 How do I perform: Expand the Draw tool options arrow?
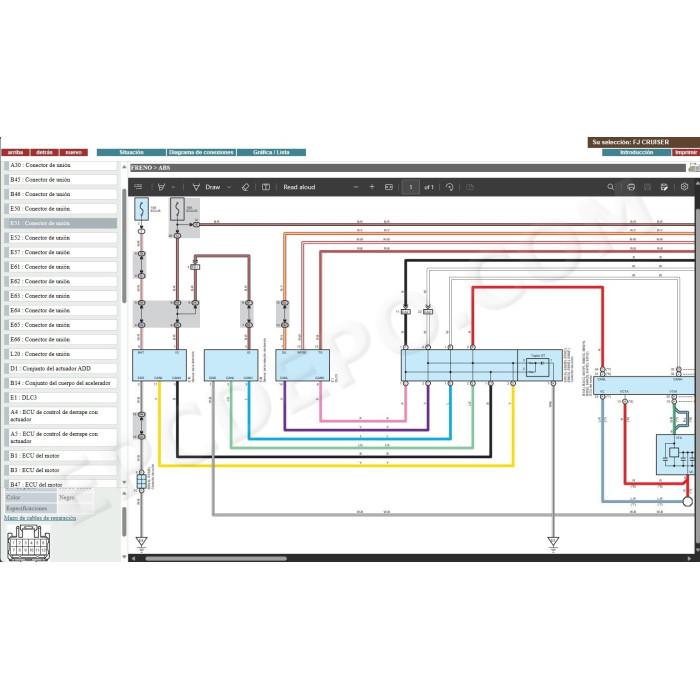coord(229,187)
